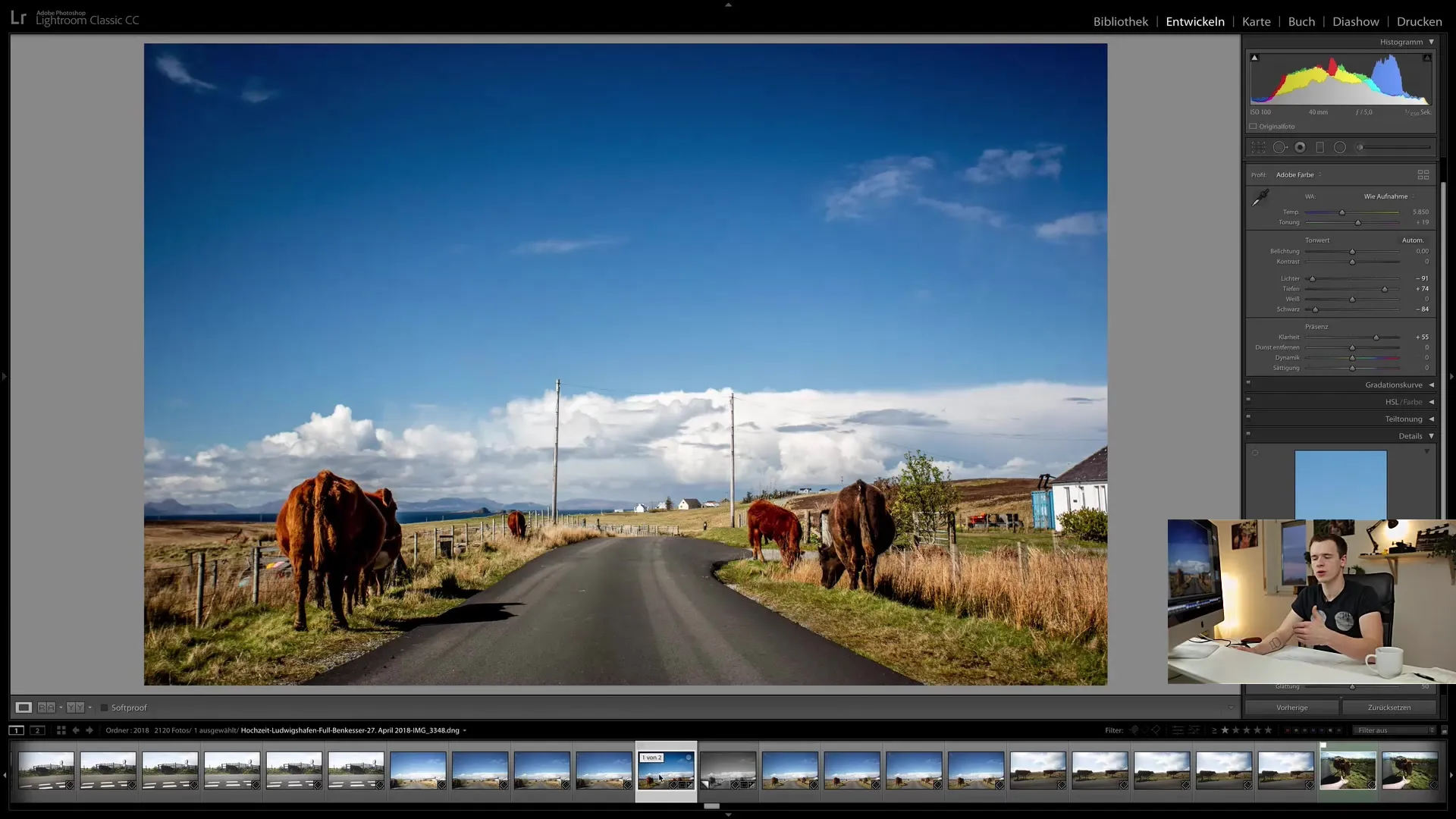
Task: Click the Zurücksetzen button
Action: click(1389, 708)
